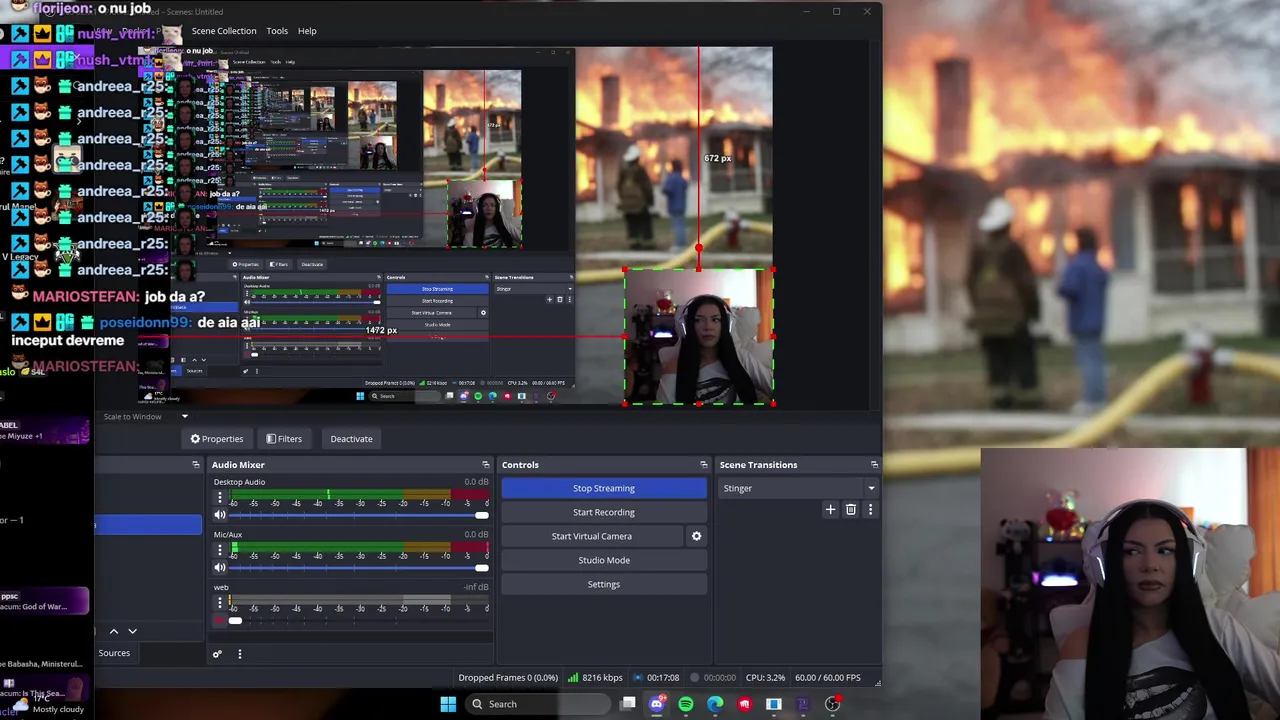1280x720 pixels.
Task: Open Task View on the taskbar
Action: click(628, 704)
